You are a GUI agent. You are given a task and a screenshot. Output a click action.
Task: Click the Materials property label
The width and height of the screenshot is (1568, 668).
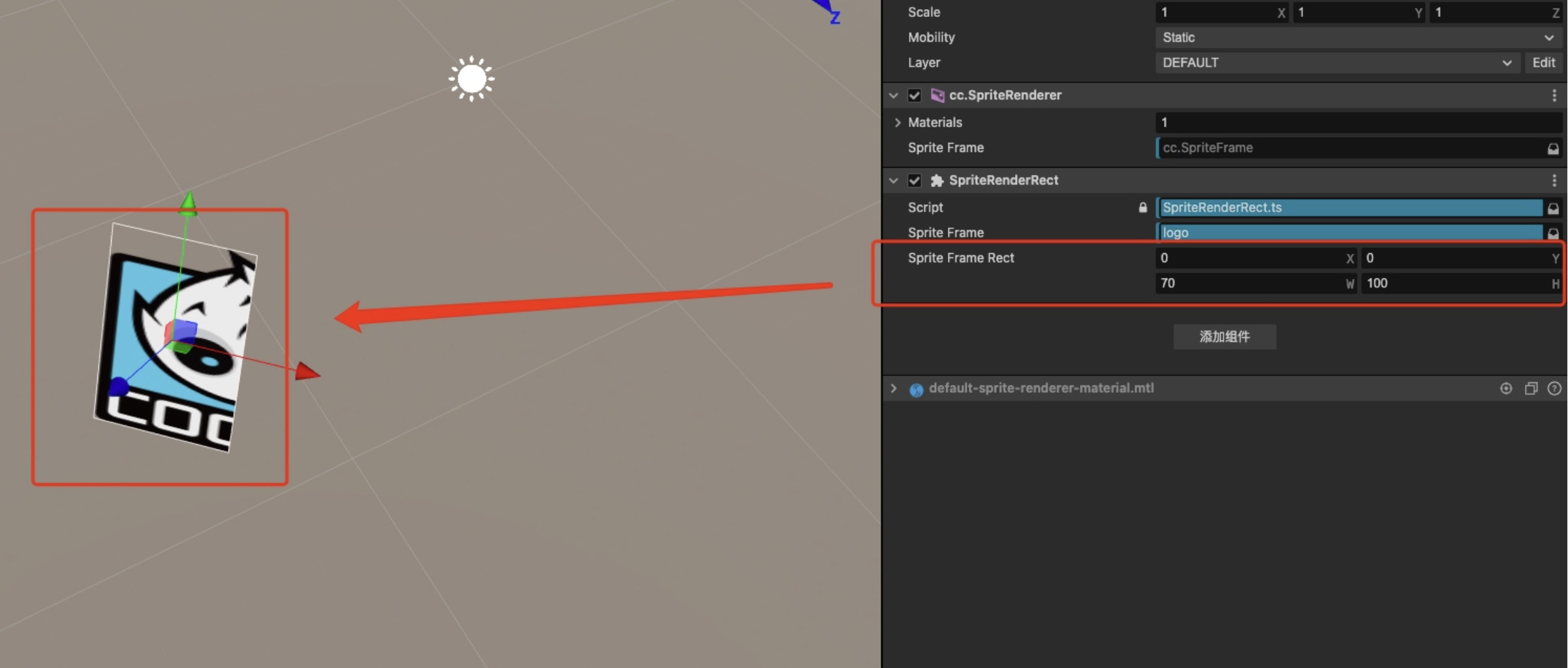coord(935,123)
